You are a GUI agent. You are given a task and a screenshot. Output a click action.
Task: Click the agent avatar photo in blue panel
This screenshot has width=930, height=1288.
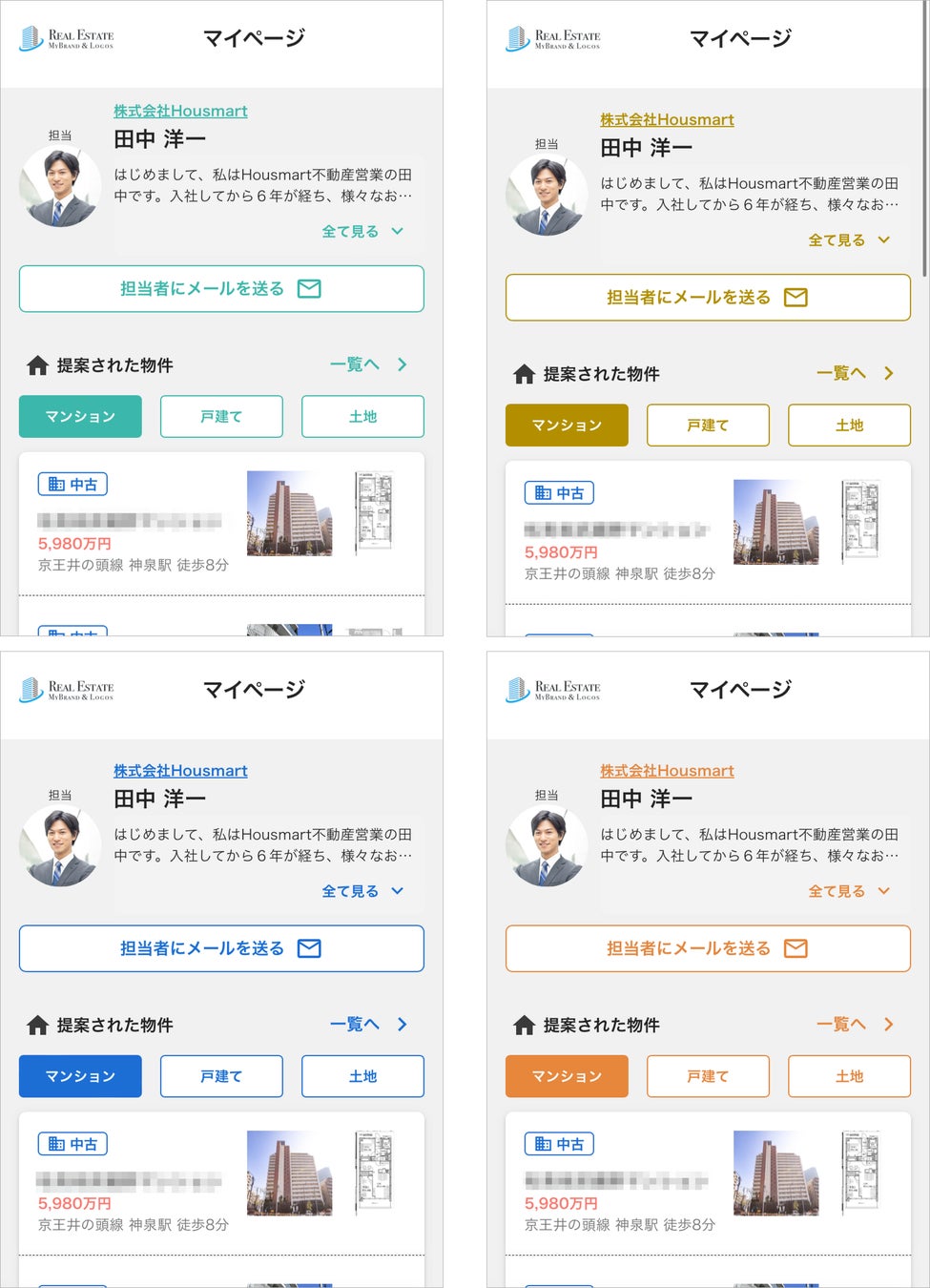pyautogui.click(x=60, y=845)
